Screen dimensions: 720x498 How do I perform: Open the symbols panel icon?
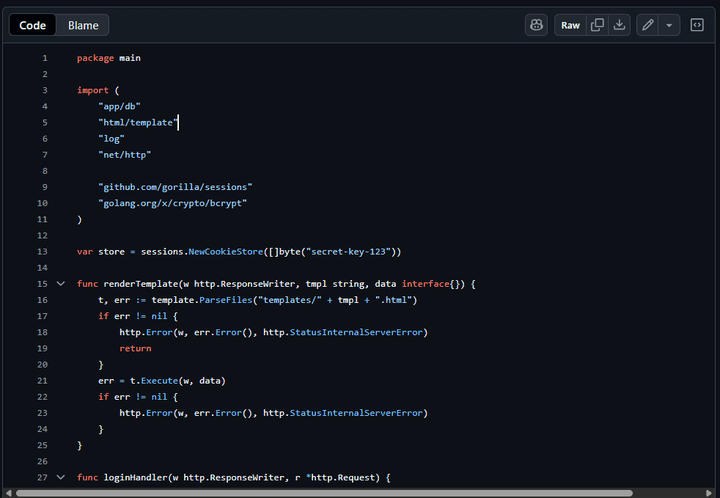click(x=697, y=25)
